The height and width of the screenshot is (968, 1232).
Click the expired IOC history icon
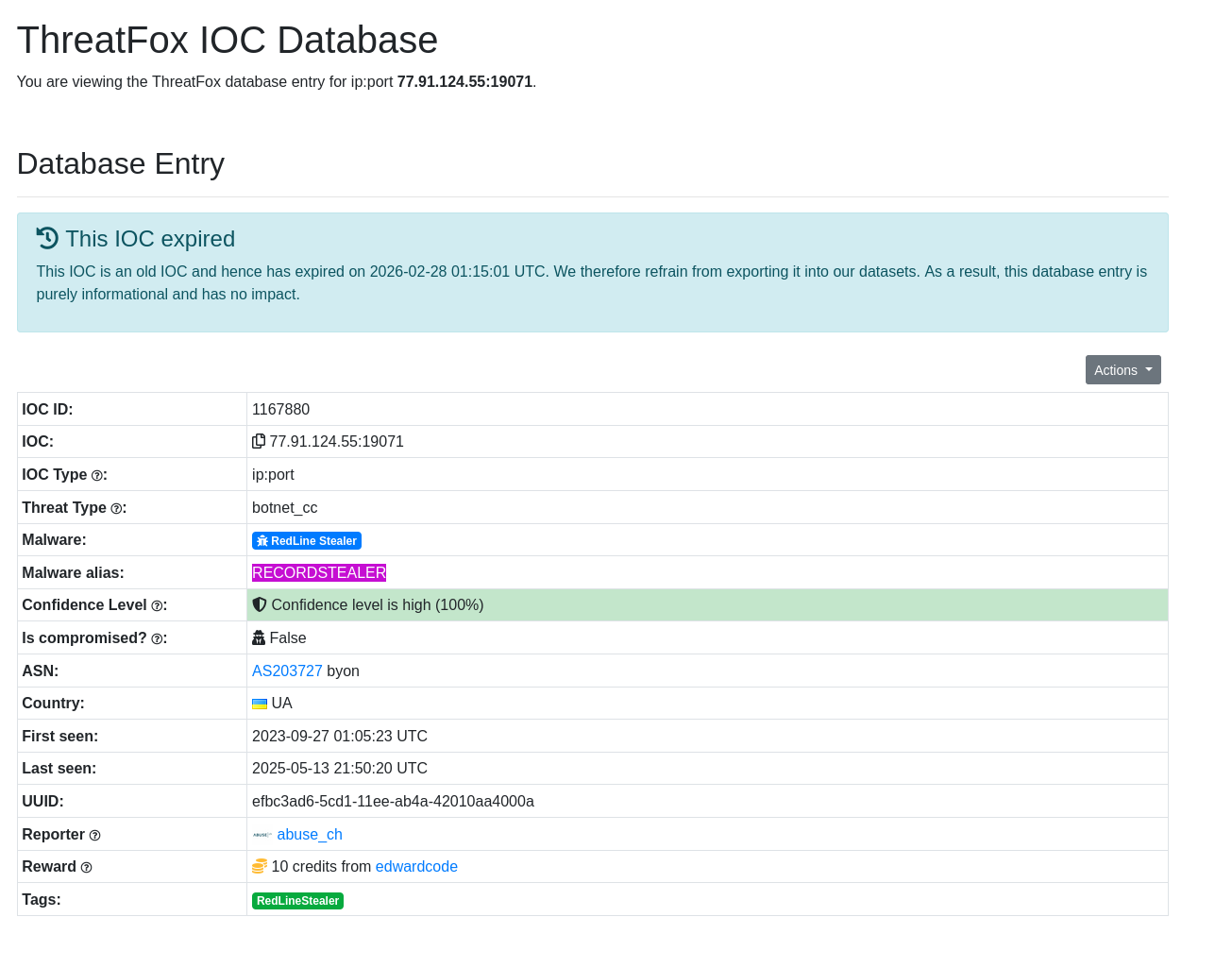click(x=47, y=238)
